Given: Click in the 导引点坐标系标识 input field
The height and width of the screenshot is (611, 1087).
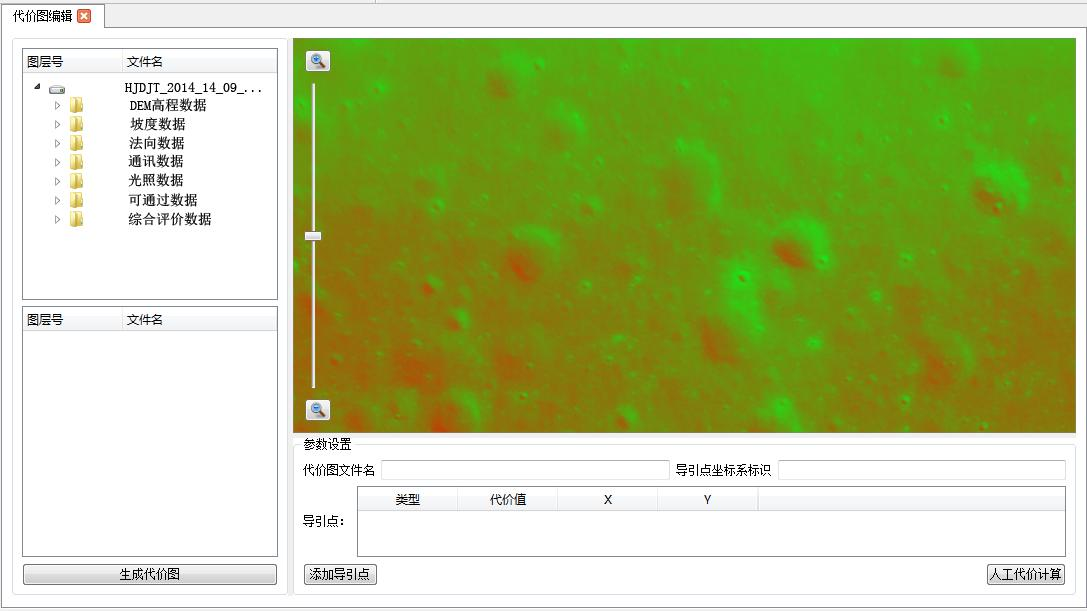Looking at the screenshot, I should 921,470.
